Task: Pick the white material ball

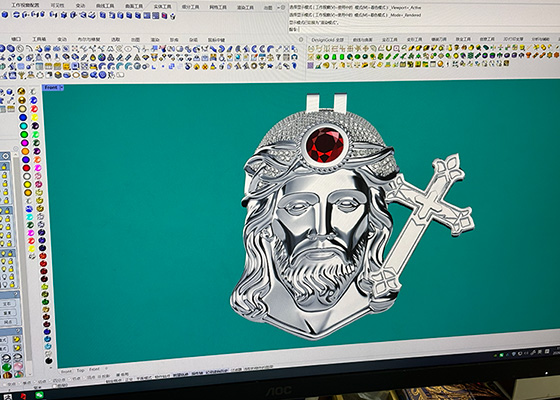Action: point(27,176)
